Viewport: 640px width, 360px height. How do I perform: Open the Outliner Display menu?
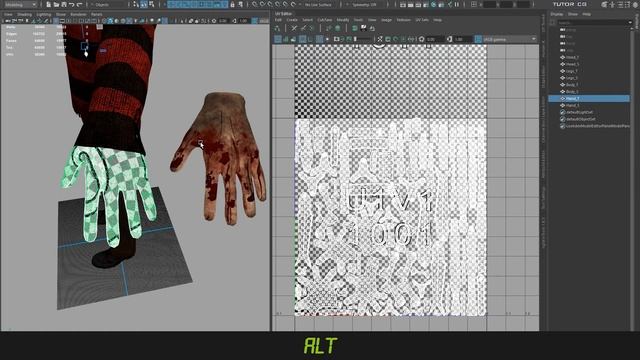557,14
